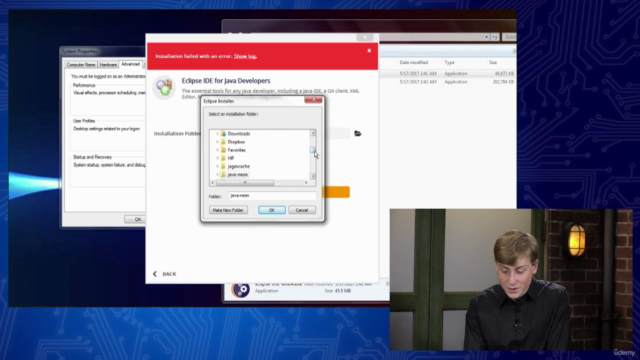Click the Installation Folder path field
Screen dimensions: 640x360
click(x=337, y=133)
